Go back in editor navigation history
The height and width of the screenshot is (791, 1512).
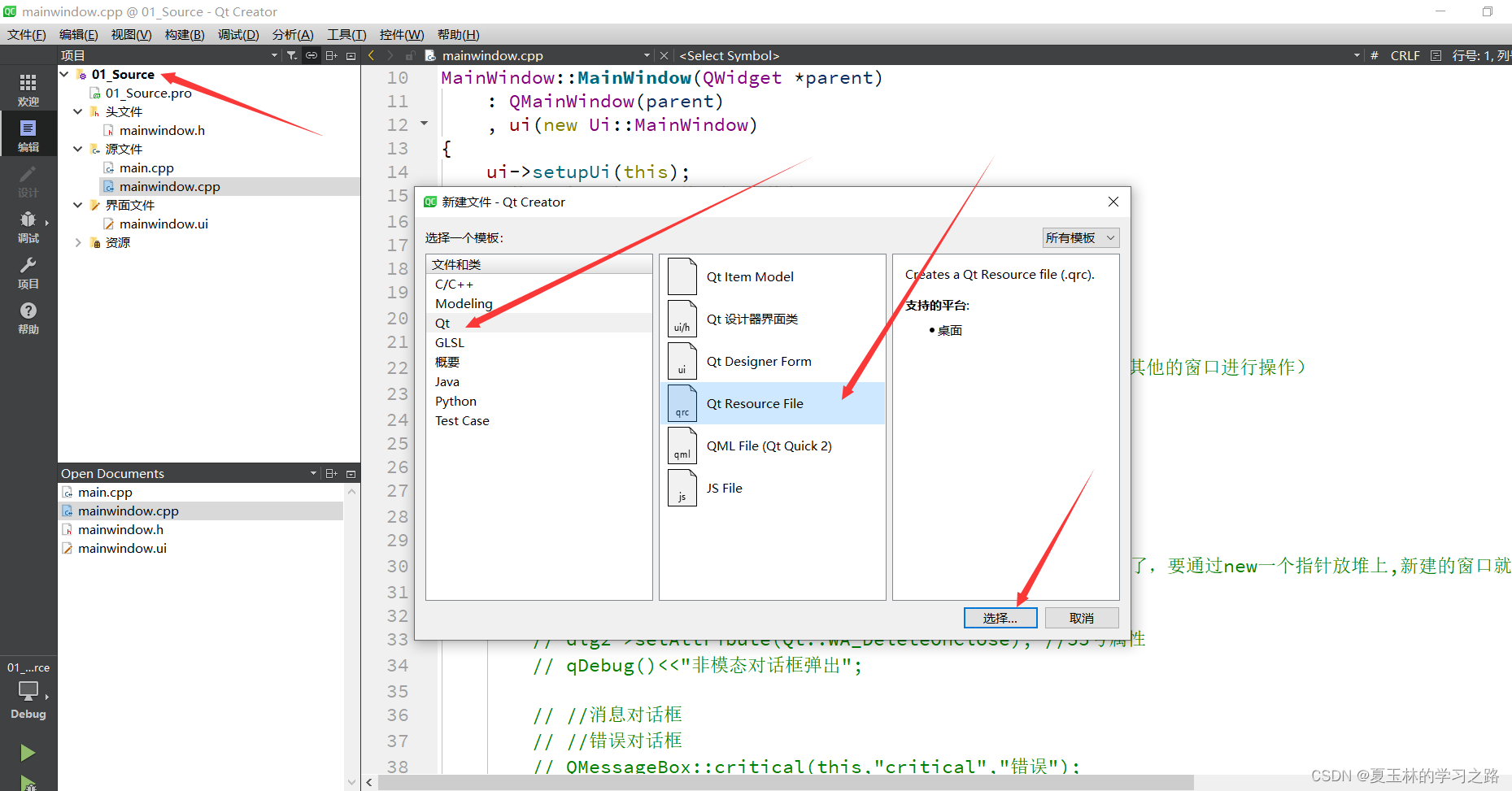372,55
